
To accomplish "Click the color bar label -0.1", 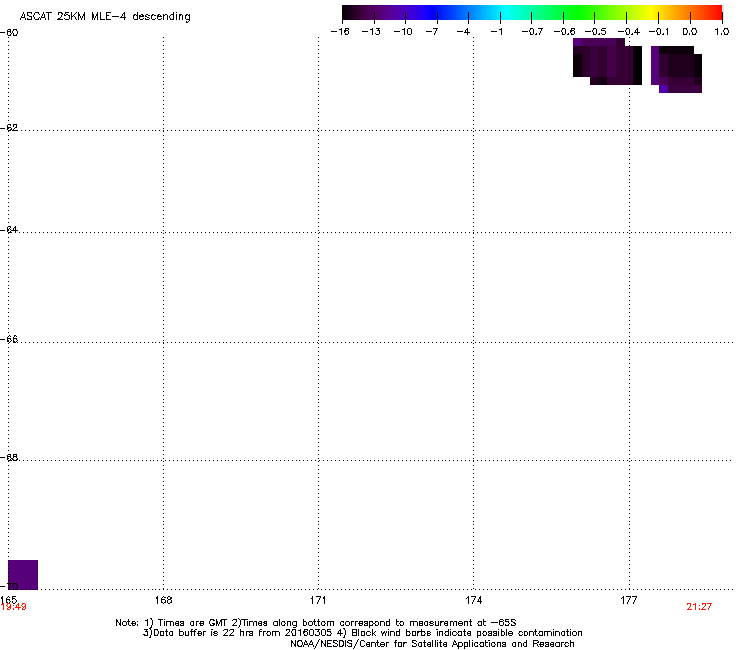I will pos(658,32).
